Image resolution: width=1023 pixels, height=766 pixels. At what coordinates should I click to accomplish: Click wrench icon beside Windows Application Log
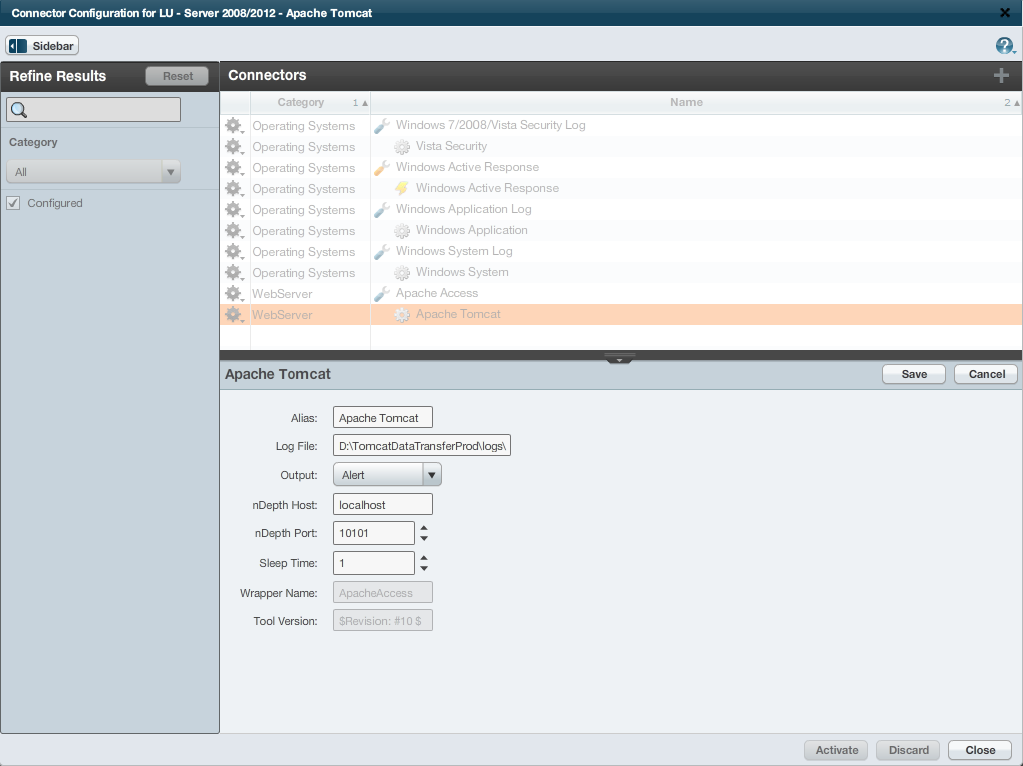[x=382, y=209]
